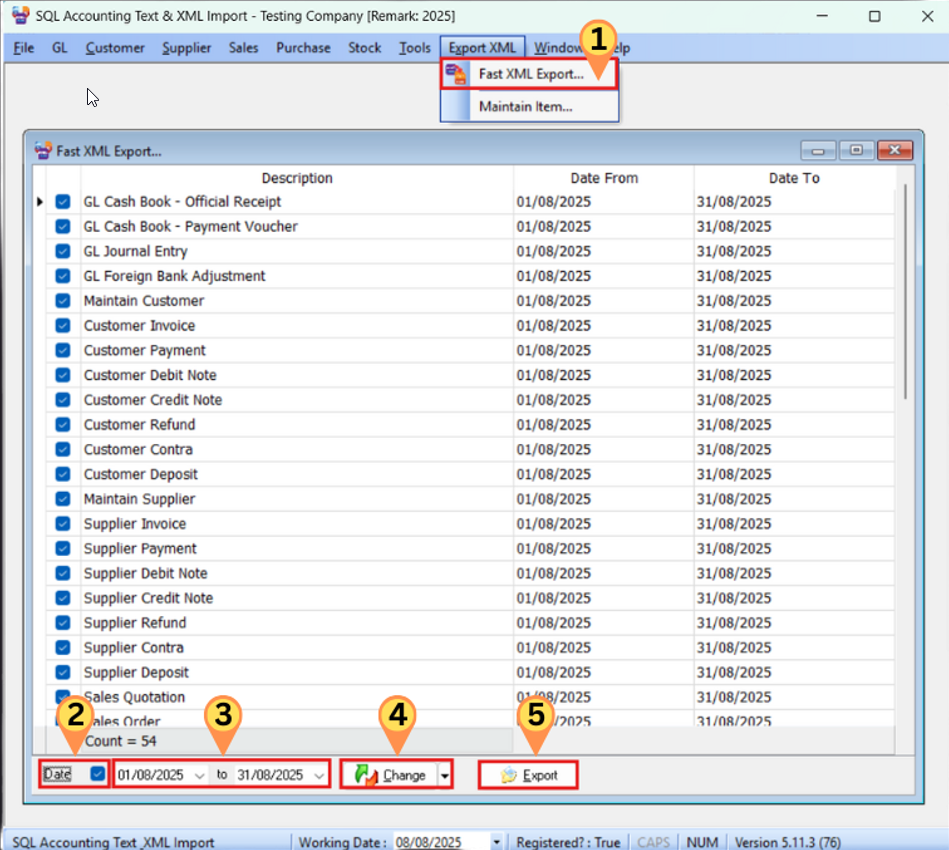Screen dimensions: 949x850
Task: Click the Fast XML Export window icon
Action: (x=42, y=151)
